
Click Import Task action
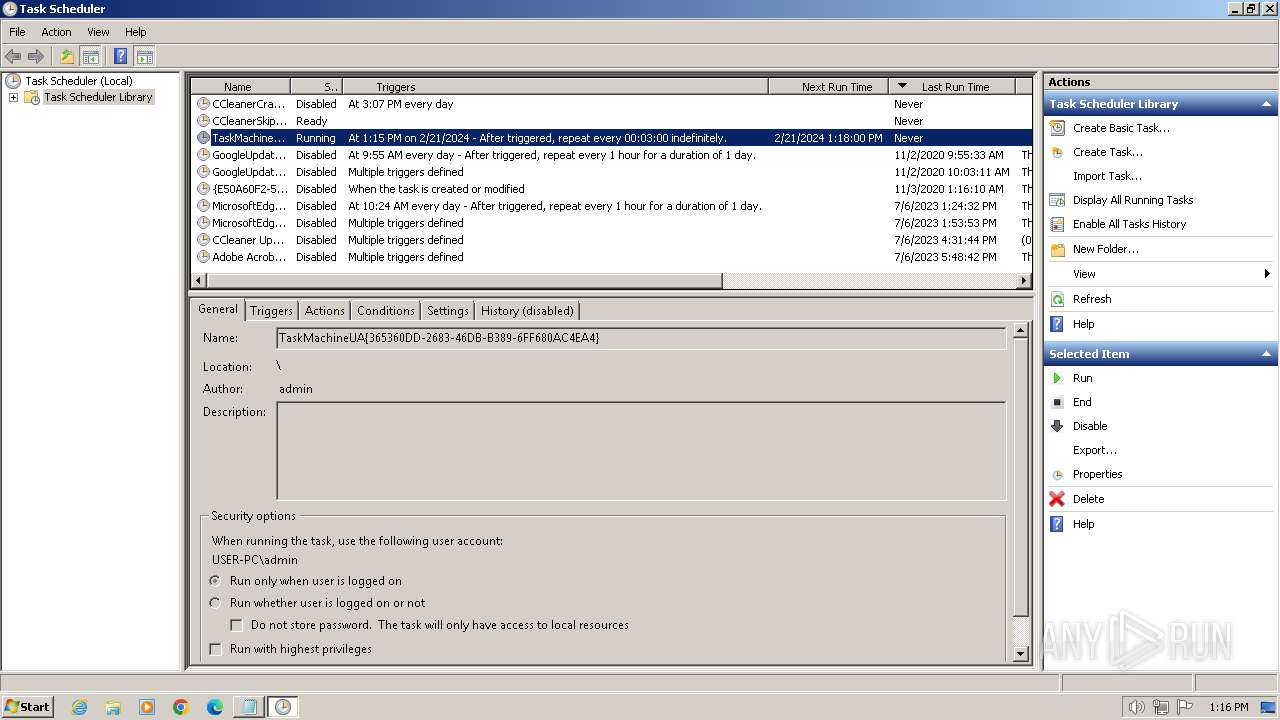tap(1107, 176)
